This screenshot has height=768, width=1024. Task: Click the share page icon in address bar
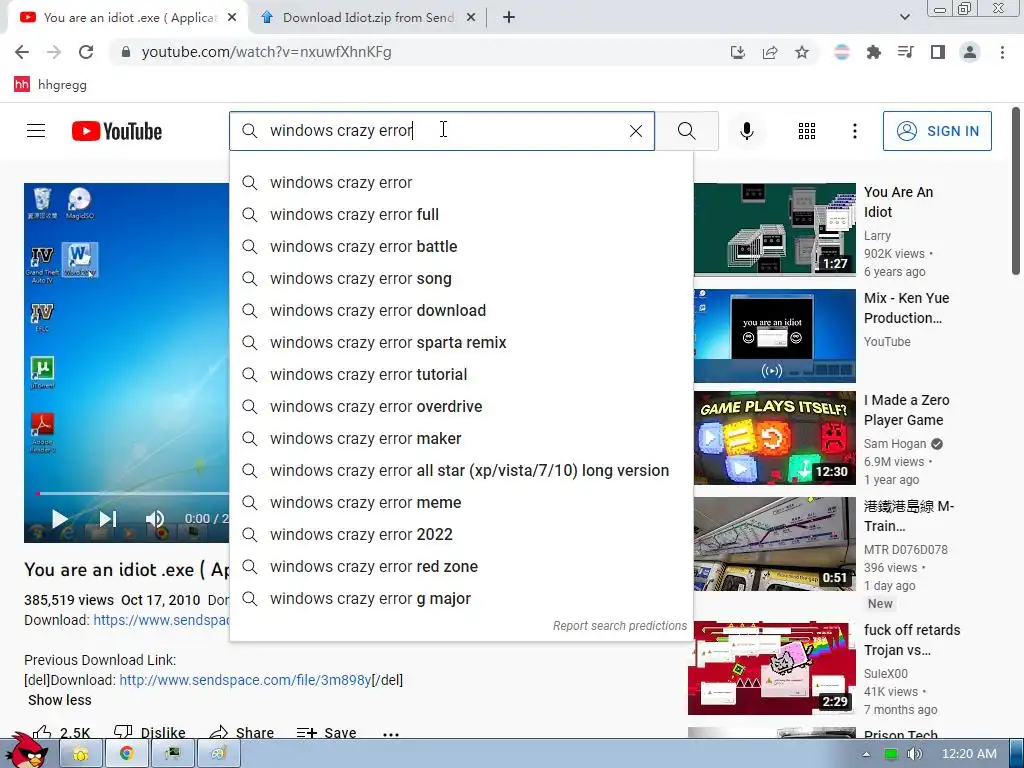pyautogui.click(x=770, y=52)
